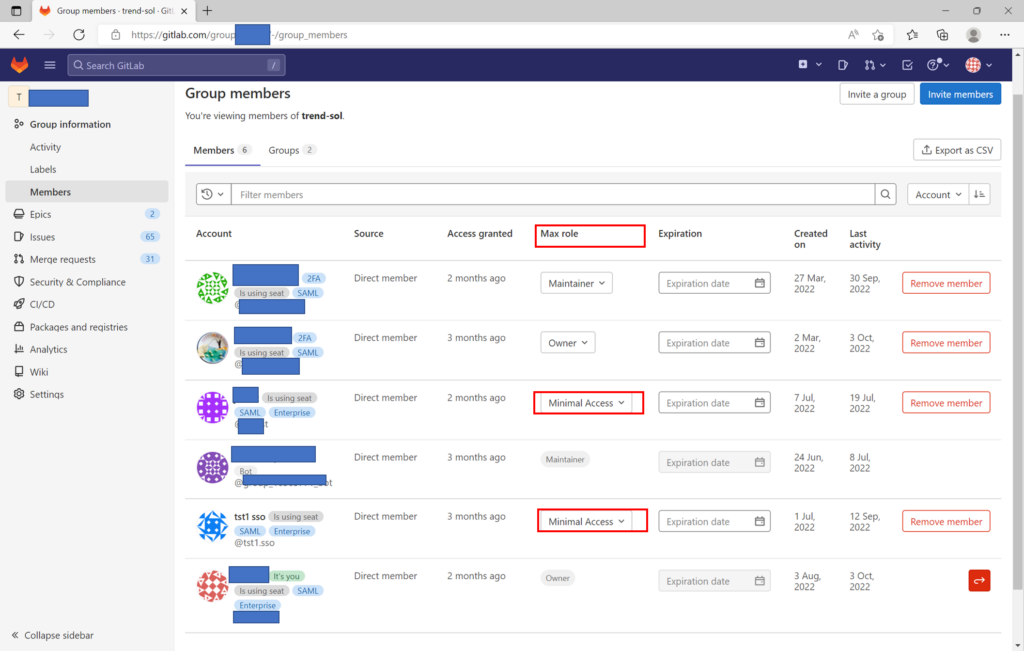Toggle the sort direction icon button

coord(979,194)
